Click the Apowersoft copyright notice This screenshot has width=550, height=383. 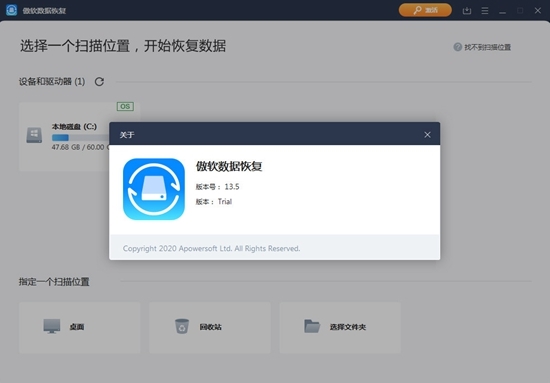212,248
